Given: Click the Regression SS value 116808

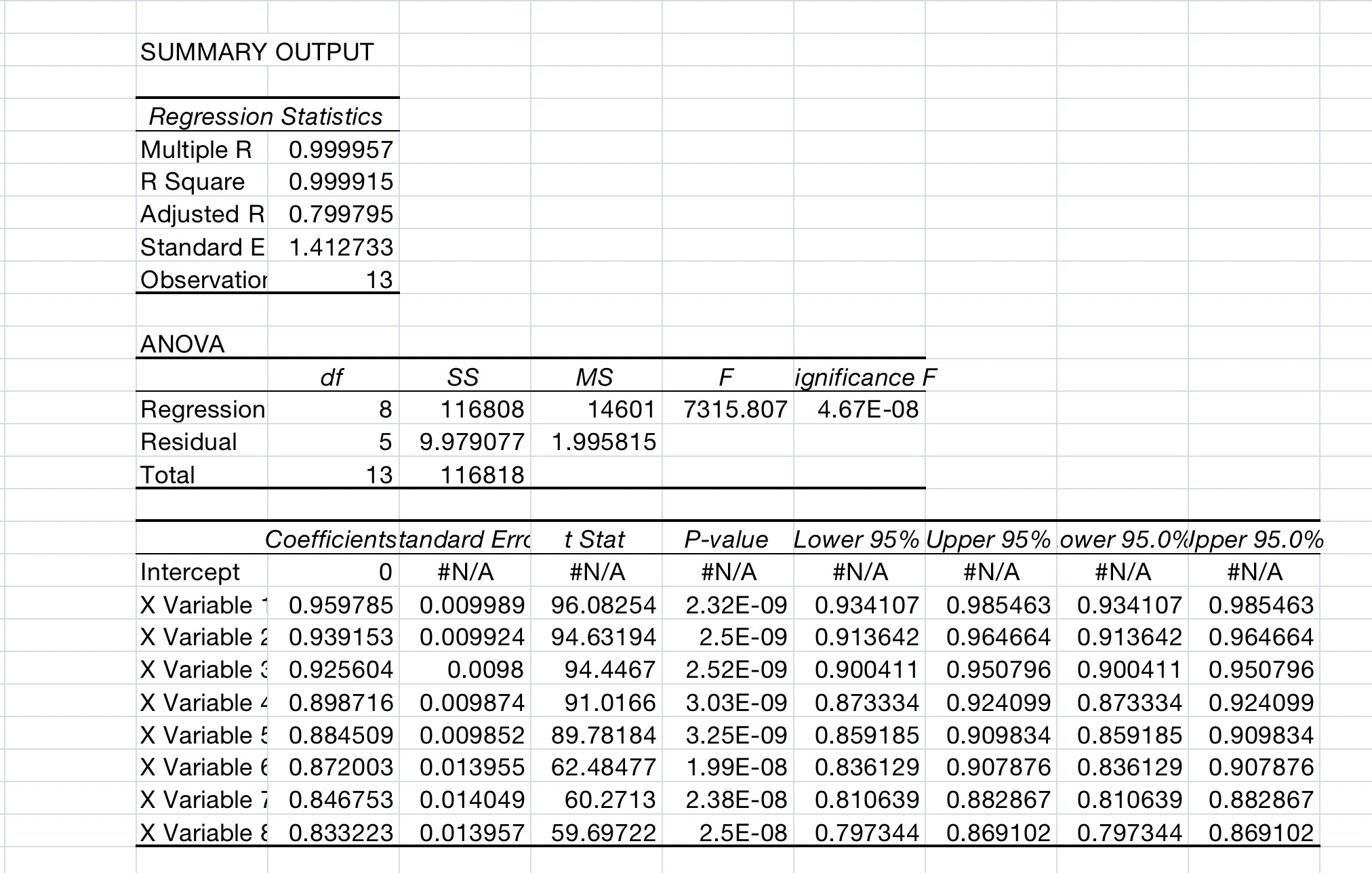Looking at the screenshot, I should point(482,409).
